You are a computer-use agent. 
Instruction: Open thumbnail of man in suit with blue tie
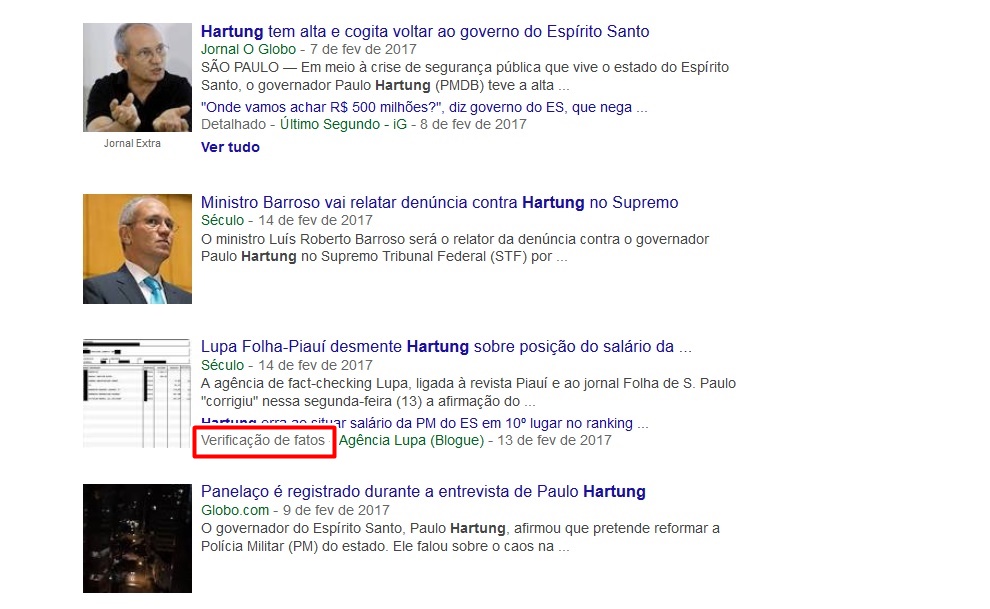(137, 249)
